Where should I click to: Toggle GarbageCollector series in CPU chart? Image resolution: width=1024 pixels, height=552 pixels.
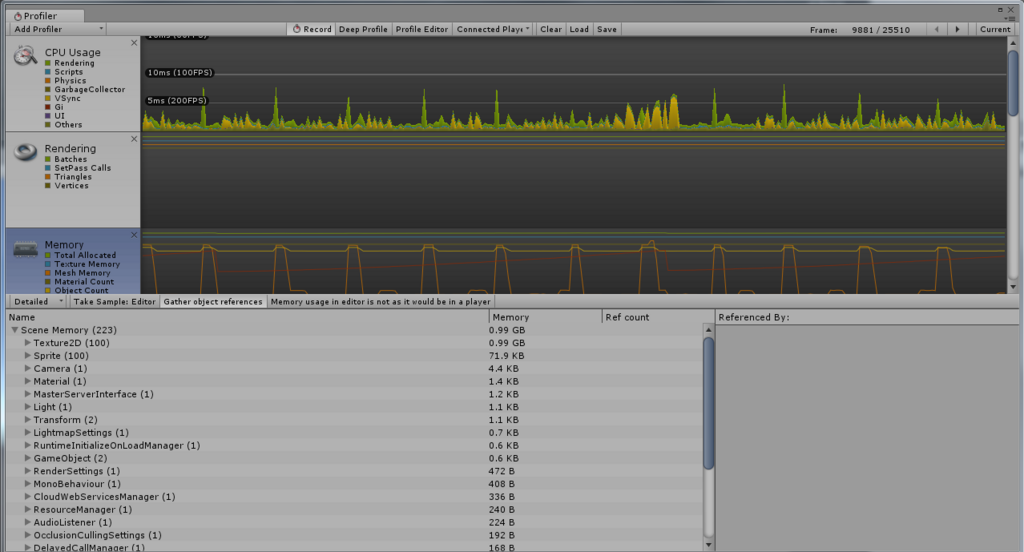(x=48, y=89)
